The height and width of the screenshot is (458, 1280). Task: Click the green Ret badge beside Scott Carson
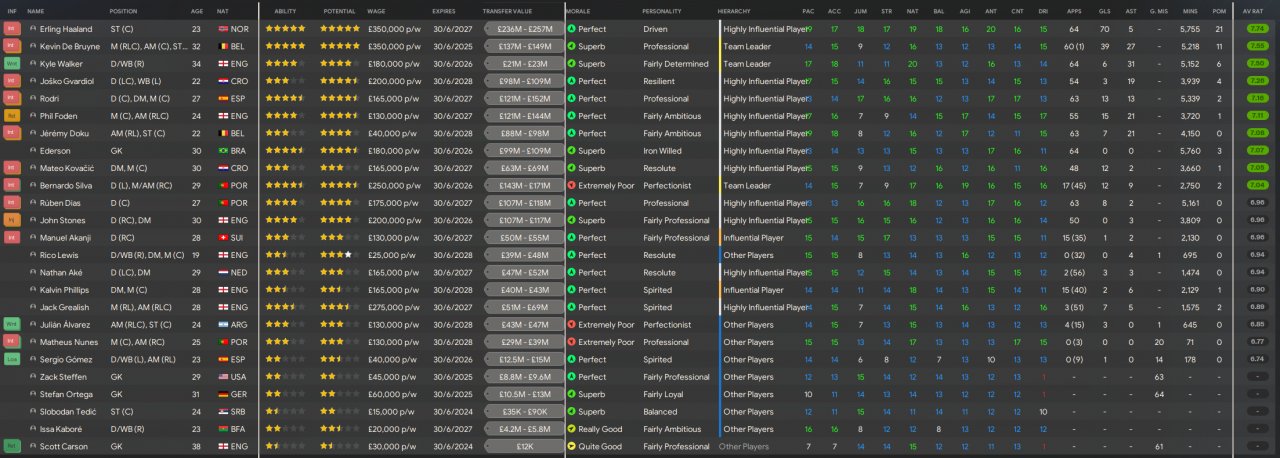point(12,446)
